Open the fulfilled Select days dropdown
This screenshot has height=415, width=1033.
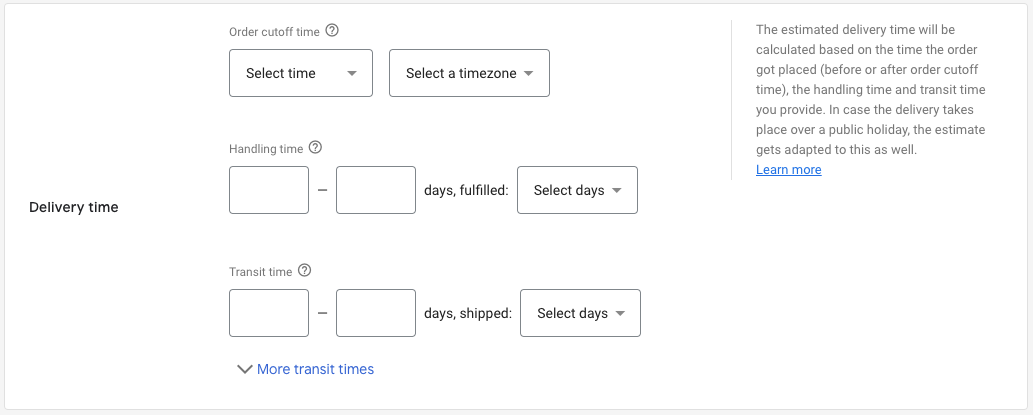click(x=577, y=190)
